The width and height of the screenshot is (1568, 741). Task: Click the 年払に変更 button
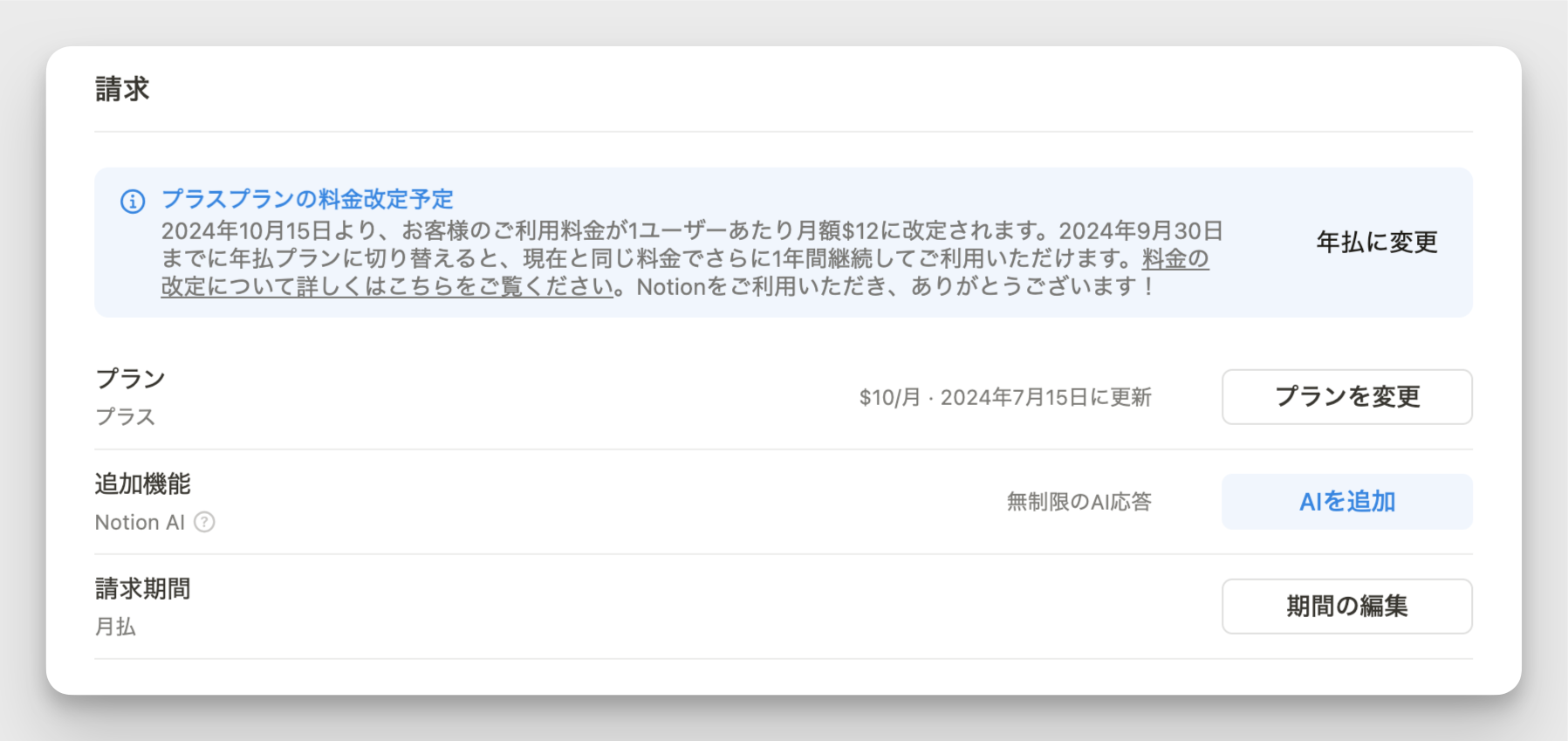pyautogui.click(x=1377, y=242)
